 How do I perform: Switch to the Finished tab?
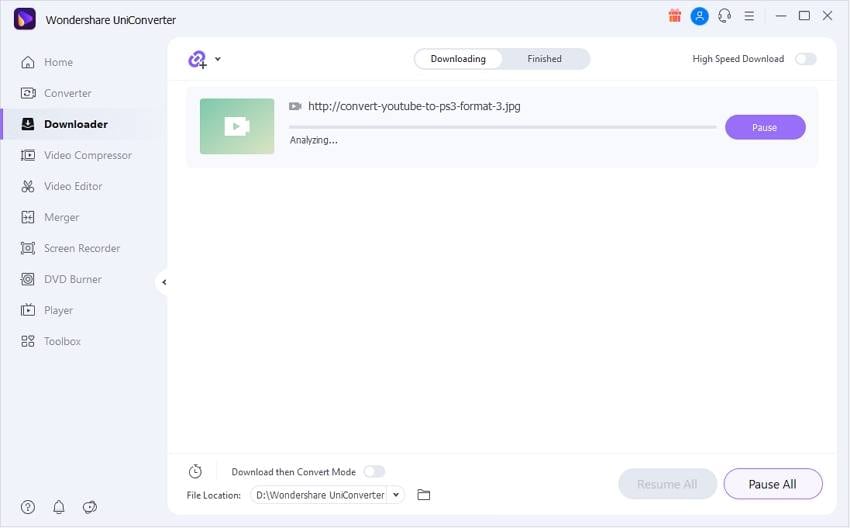click(x=544, y=59)
